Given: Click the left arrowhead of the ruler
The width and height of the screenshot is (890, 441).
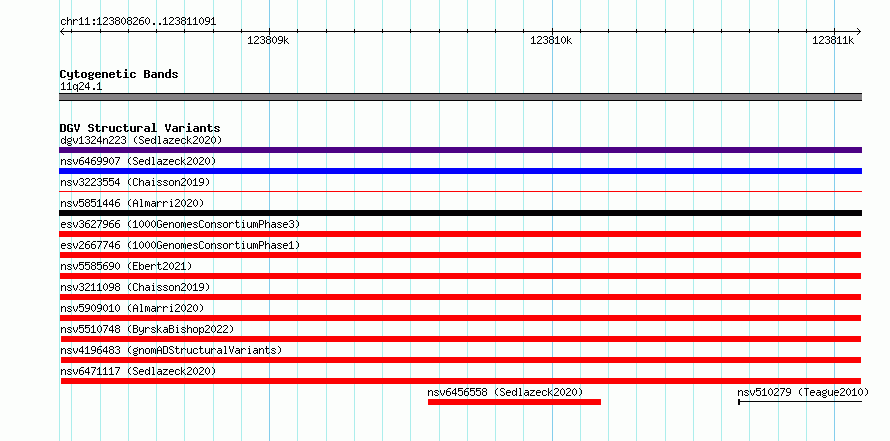Looking at the screenshot, I should click(62, 31).
